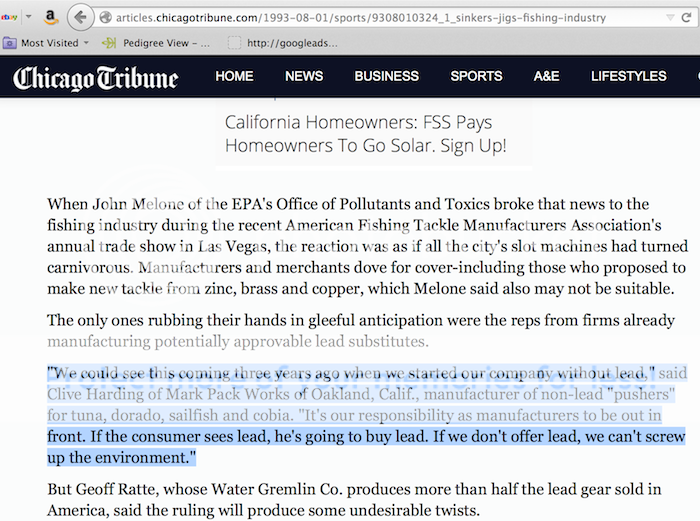This screenshot has width=700, height=521.
Task: Go to the NEWS navigation tab
Action: tap(304, 76)
